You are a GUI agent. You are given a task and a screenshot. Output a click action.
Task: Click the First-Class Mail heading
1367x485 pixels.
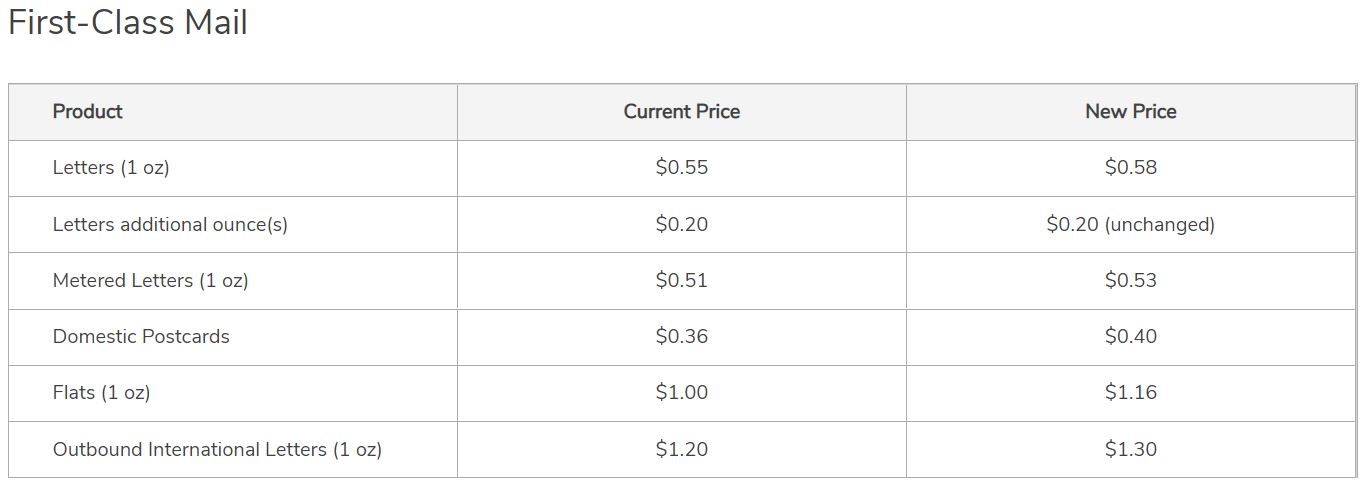tap(128, 23)
